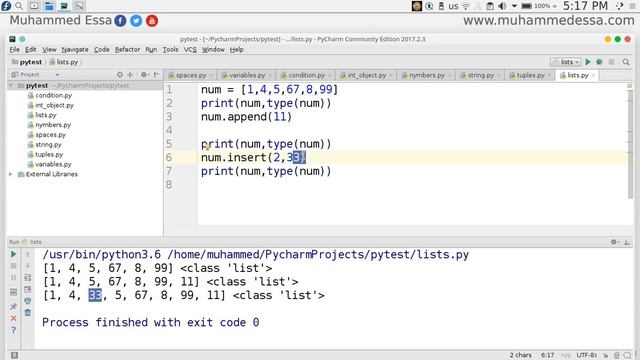
Task: Collapse all in Project panel header
Action: 130,75
